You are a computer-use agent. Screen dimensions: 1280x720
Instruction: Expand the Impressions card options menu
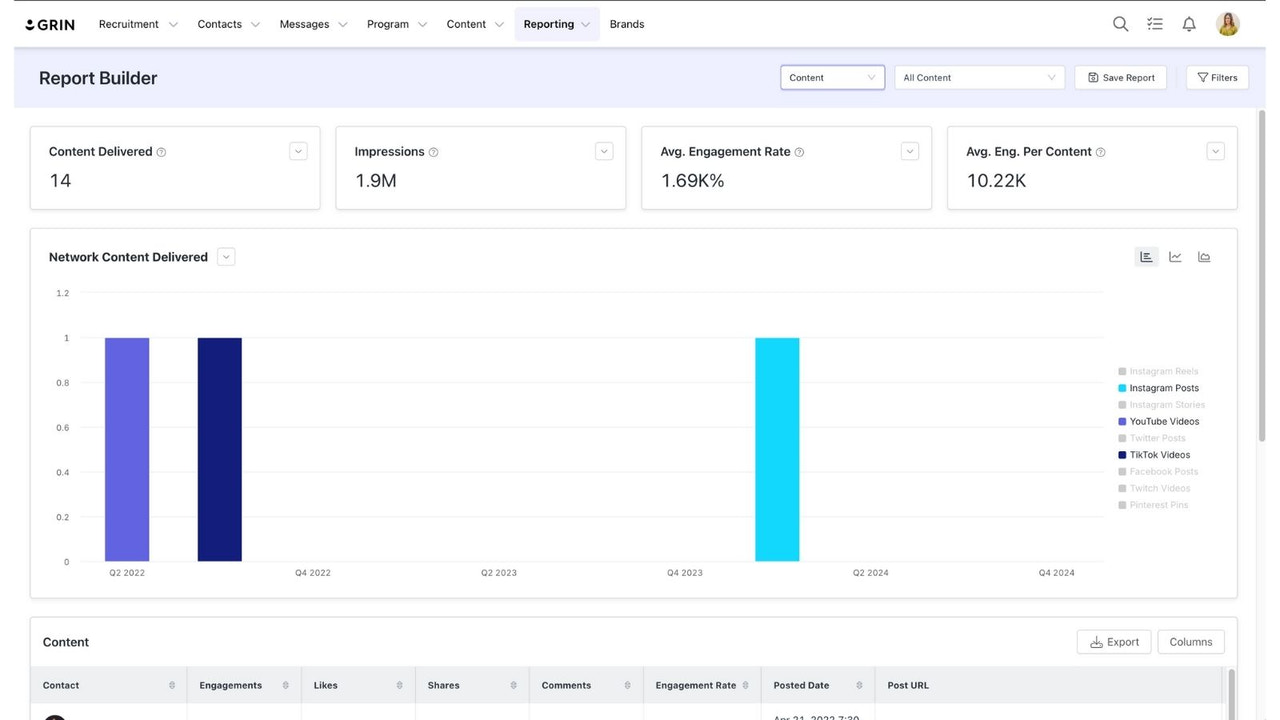[x=604, y=150]
